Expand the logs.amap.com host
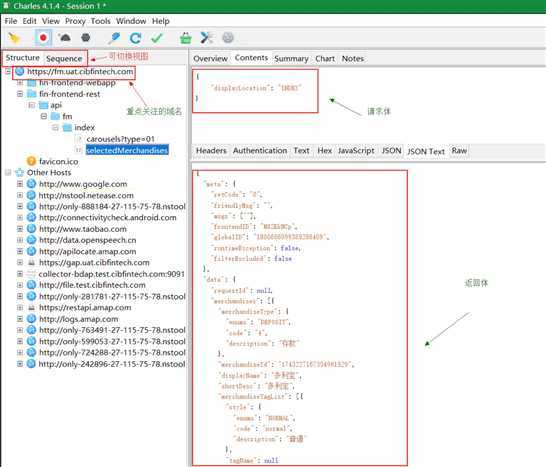Viewport: 546px width, 467px height. pyautogui.click(x=20, y=319)
